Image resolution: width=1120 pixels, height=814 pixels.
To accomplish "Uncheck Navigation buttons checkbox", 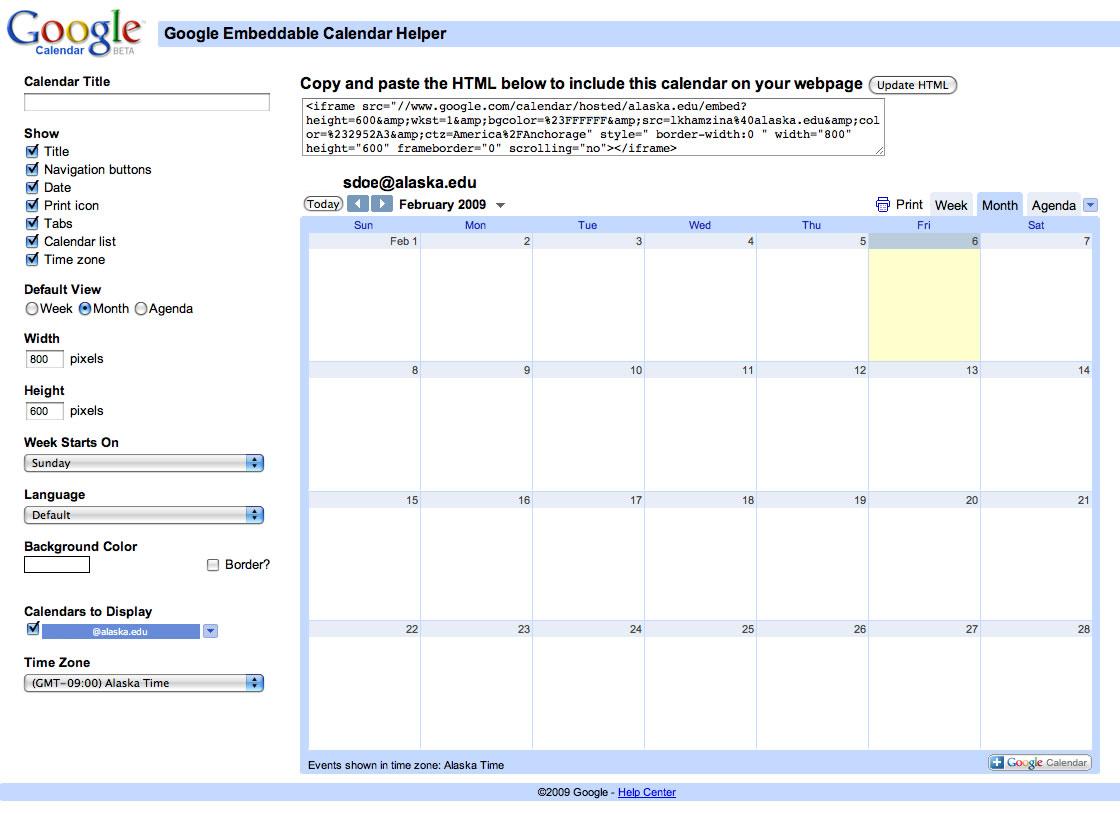I will tap(32, 169).
